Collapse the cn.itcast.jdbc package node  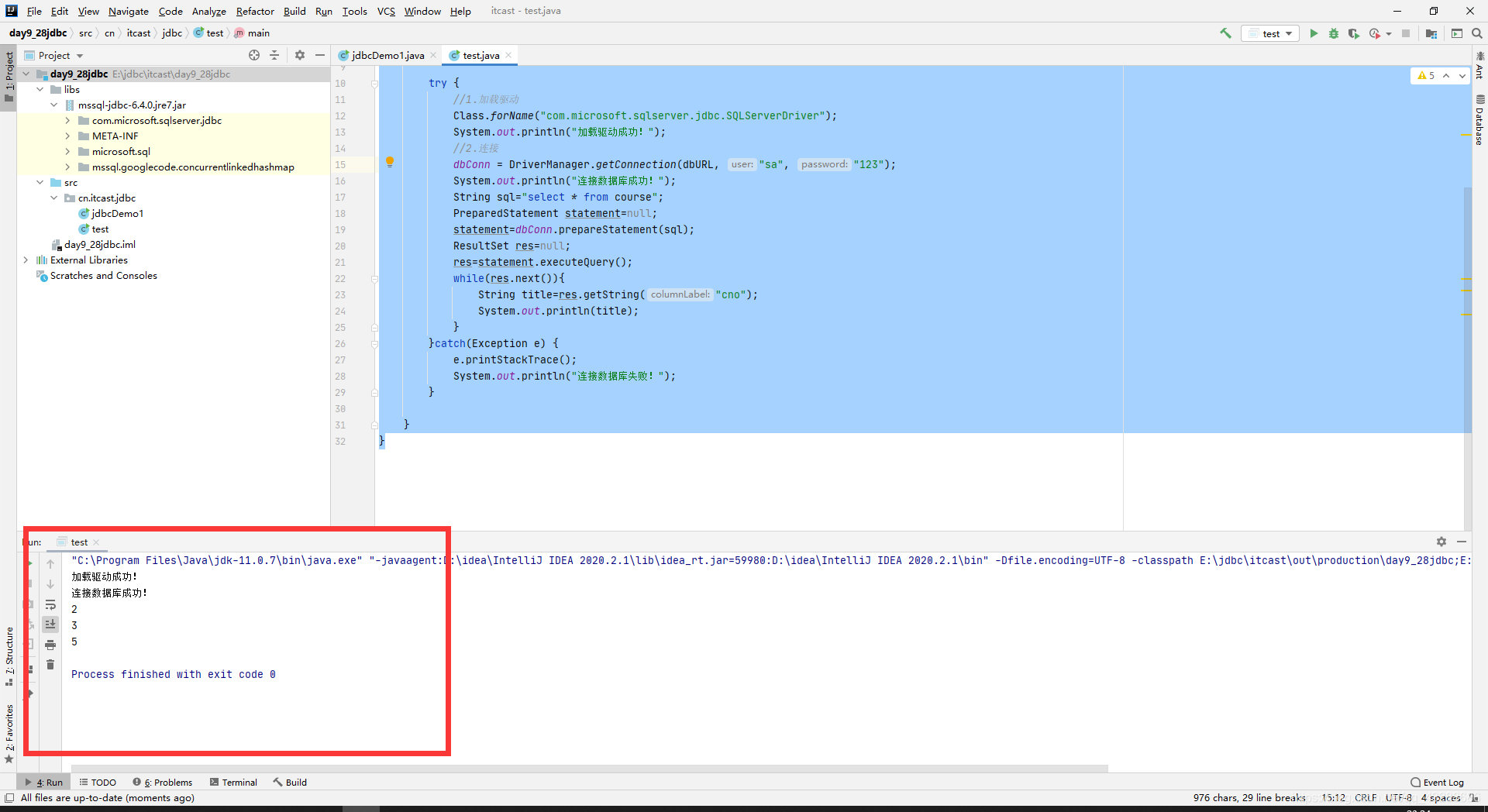coord(53,198)
